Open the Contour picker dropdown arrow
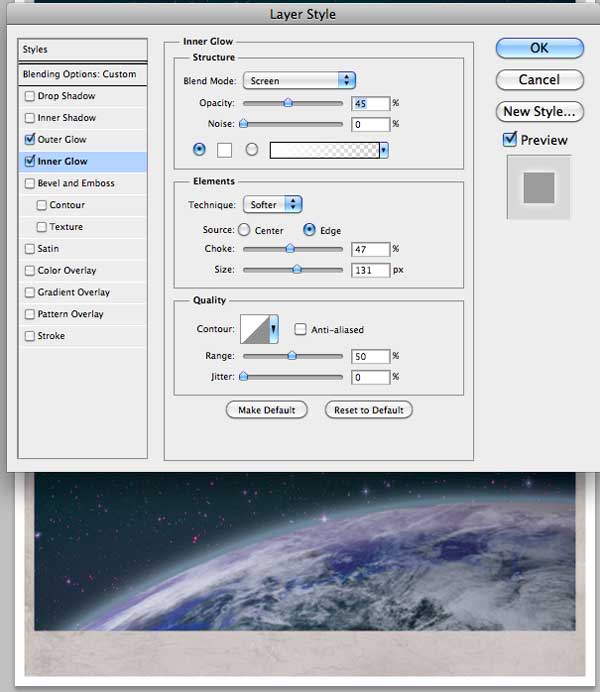 pyautogui.click(x=274, y=329)
